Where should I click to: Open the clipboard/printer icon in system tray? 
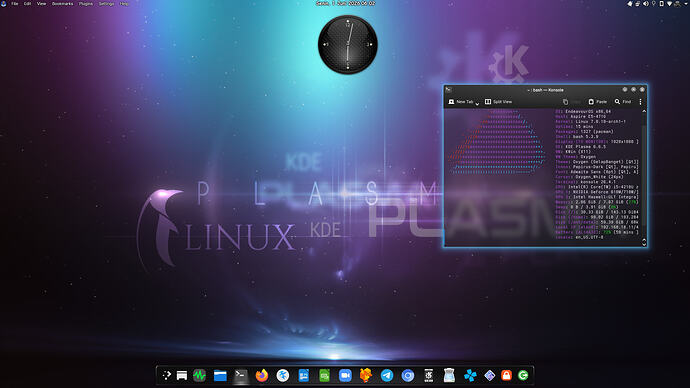tap(638, 4)
